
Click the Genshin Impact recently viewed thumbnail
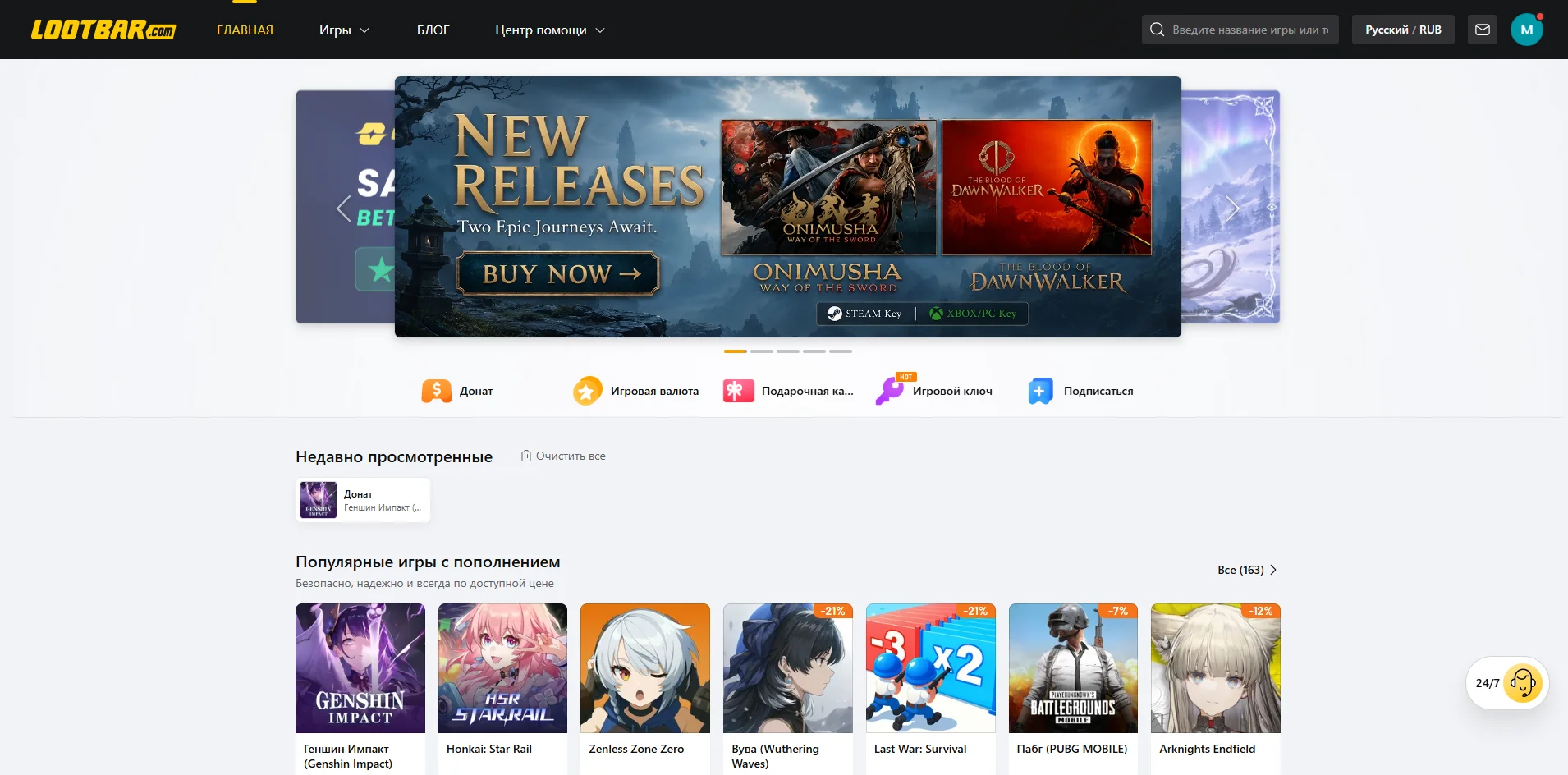(319, 500)
